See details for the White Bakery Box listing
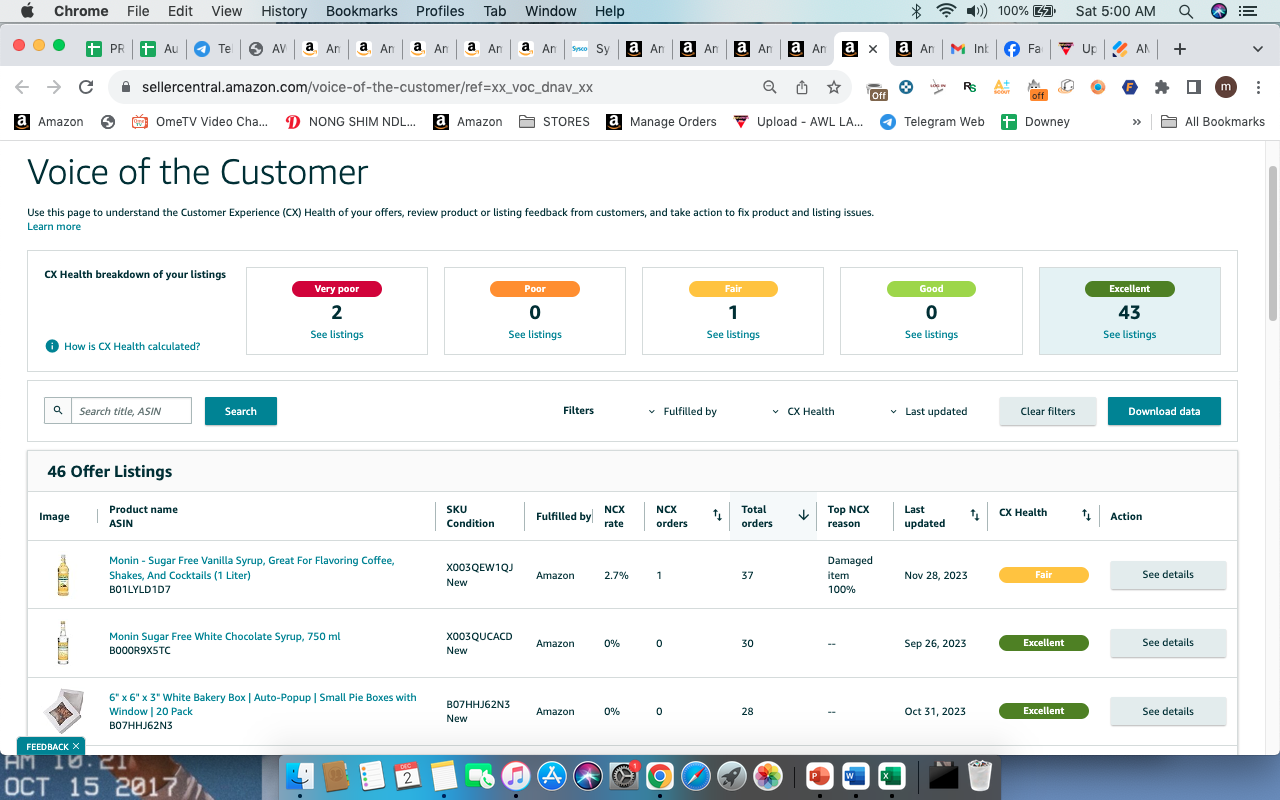The height and width of the screenshot is (800, 1280). [x=1168, y=711]
